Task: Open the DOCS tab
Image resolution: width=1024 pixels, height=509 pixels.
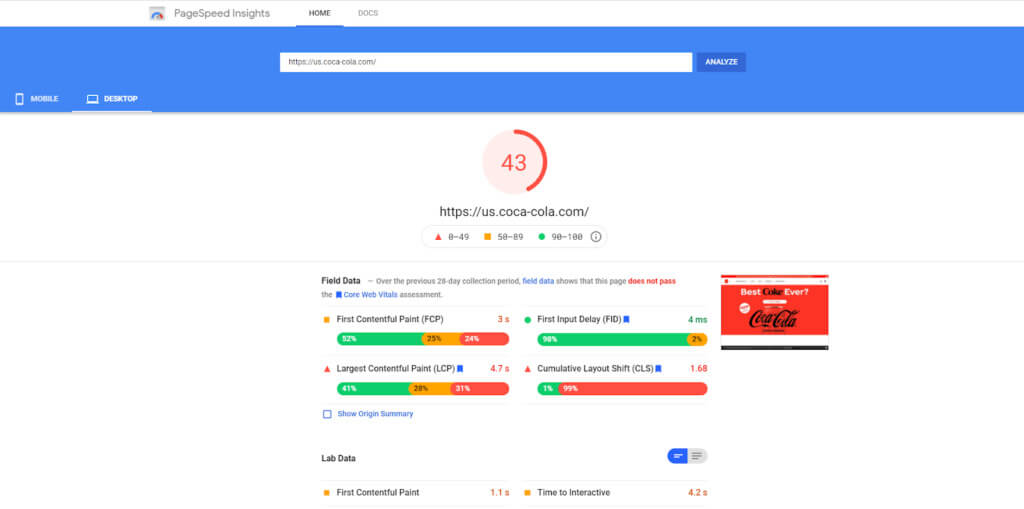Action: point(368,13)
